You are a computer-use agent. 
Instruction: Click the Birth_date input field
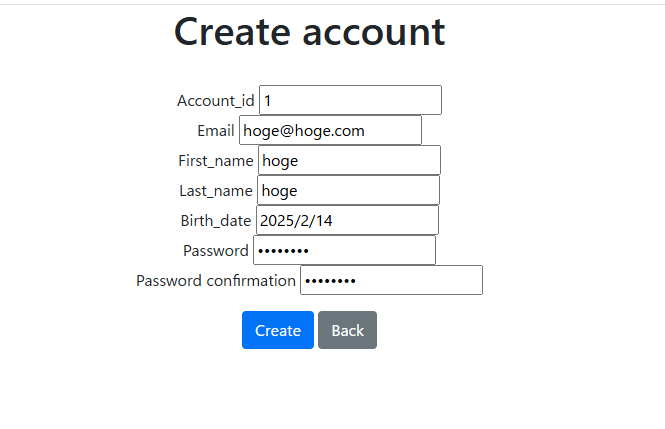tap(347, 220)
